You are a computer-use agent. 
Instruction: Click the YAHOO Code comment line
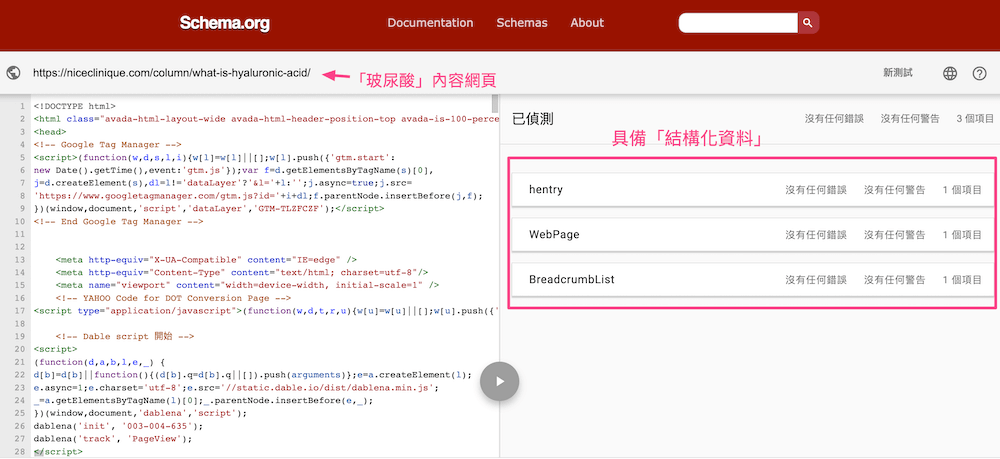pyautogui.click(x=173, y=298)
